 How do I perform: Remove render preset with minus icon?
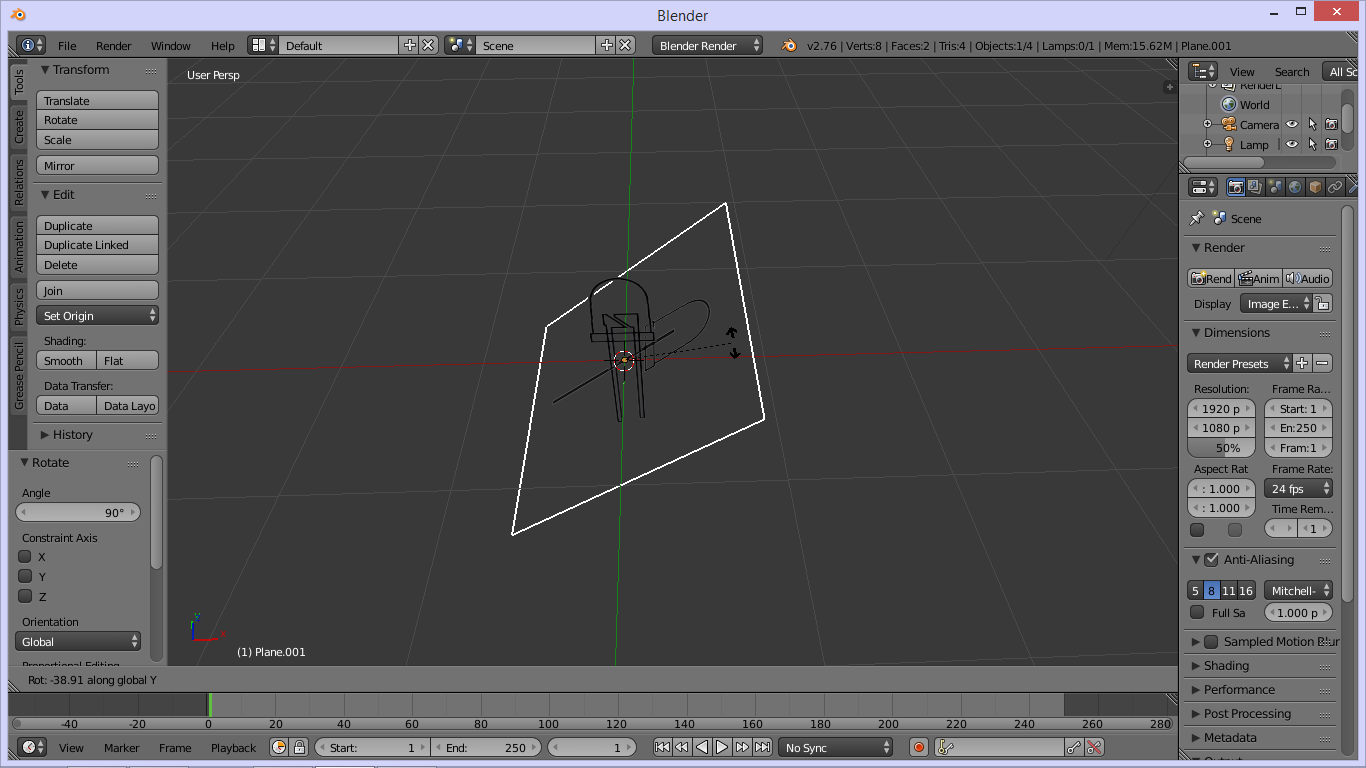1323,363
